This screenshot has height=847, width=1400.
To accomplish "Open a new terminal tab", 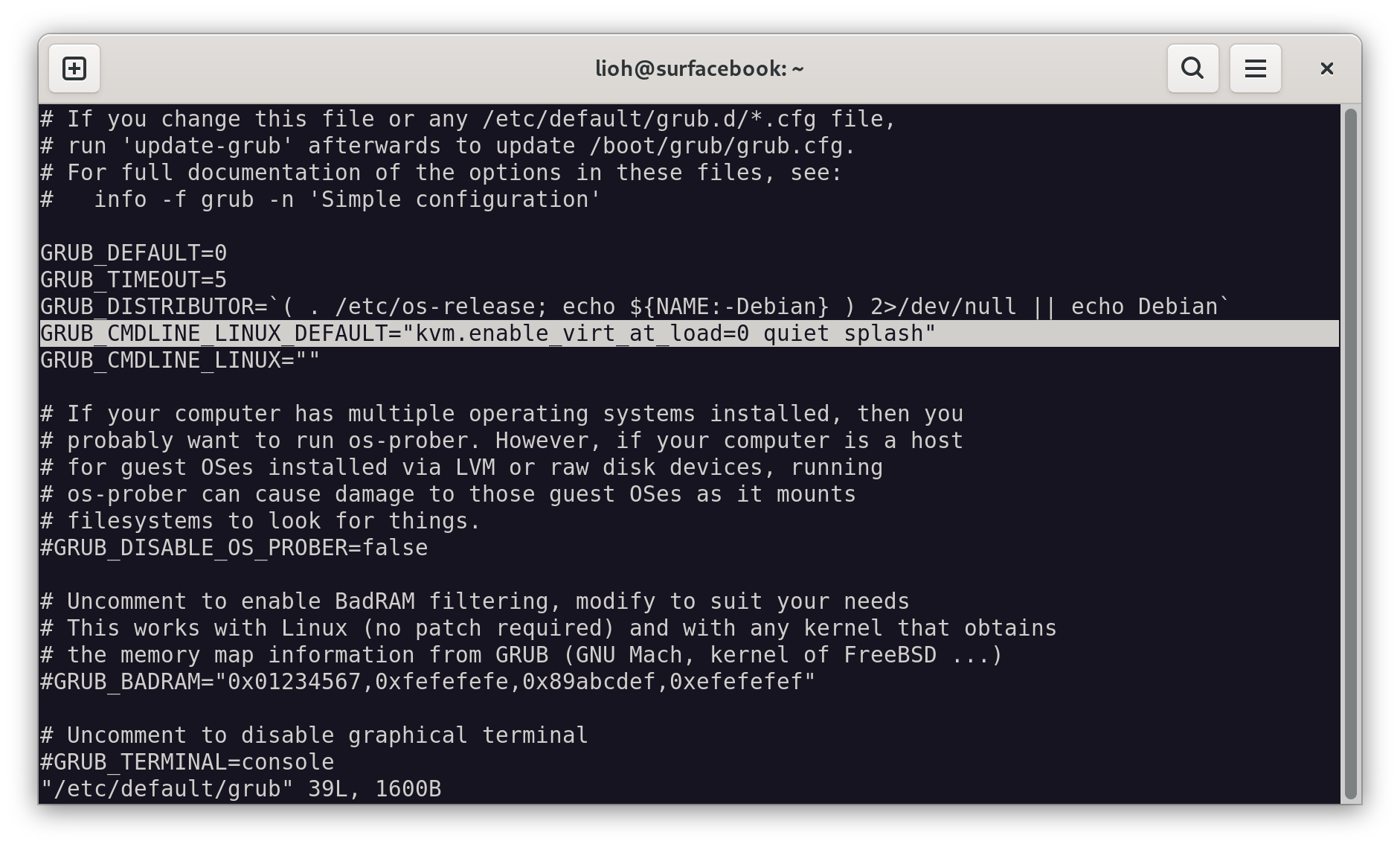I will (74, 68).
